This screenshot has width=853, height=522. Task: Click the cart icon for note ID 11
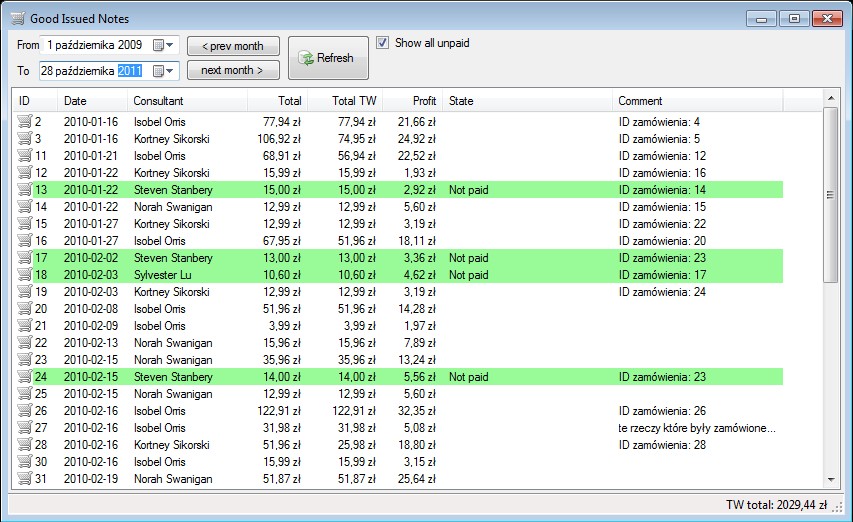25,155
